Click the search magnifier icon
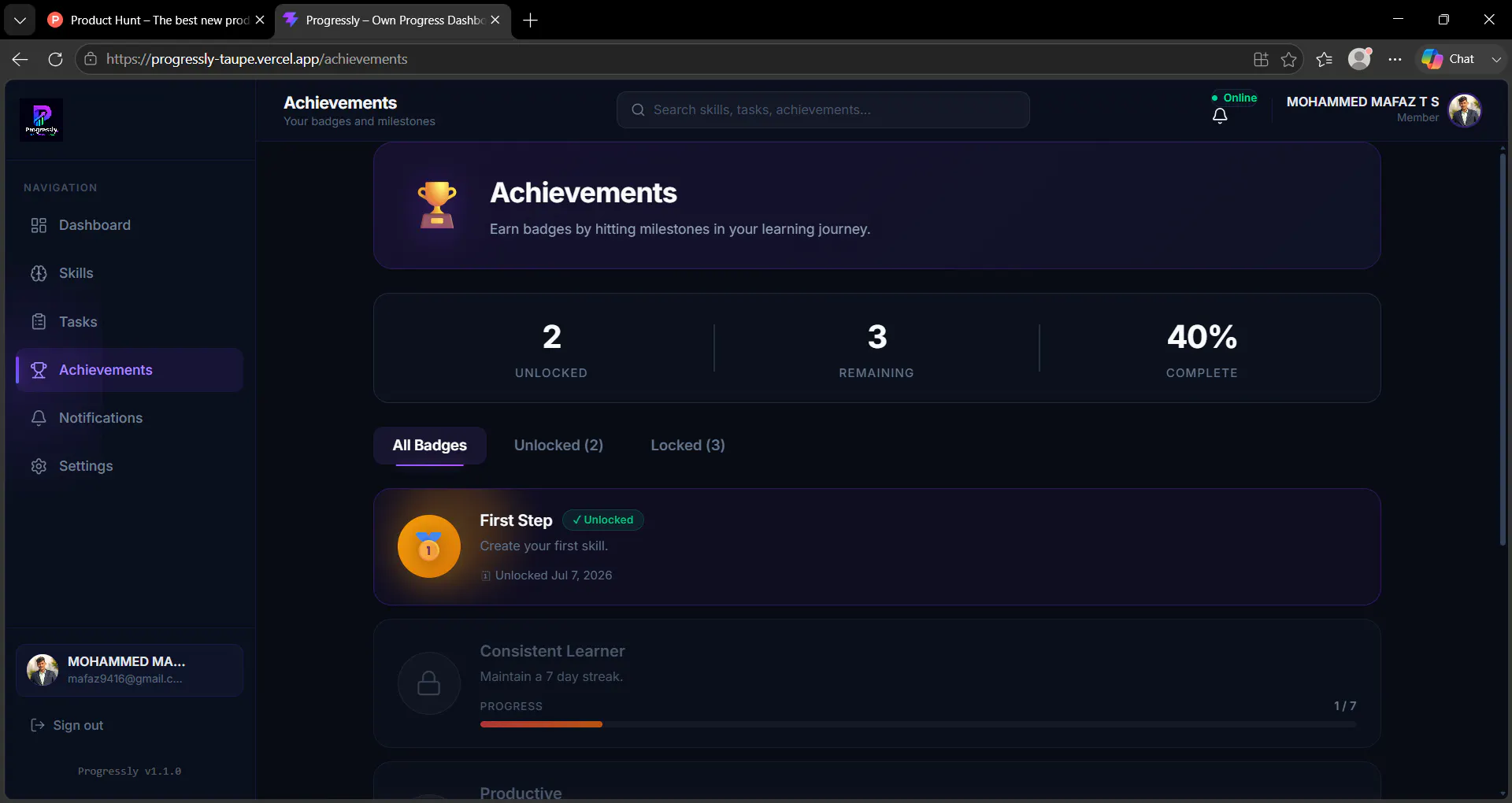Screen dimensions: 1512x803 coord(638,110)
